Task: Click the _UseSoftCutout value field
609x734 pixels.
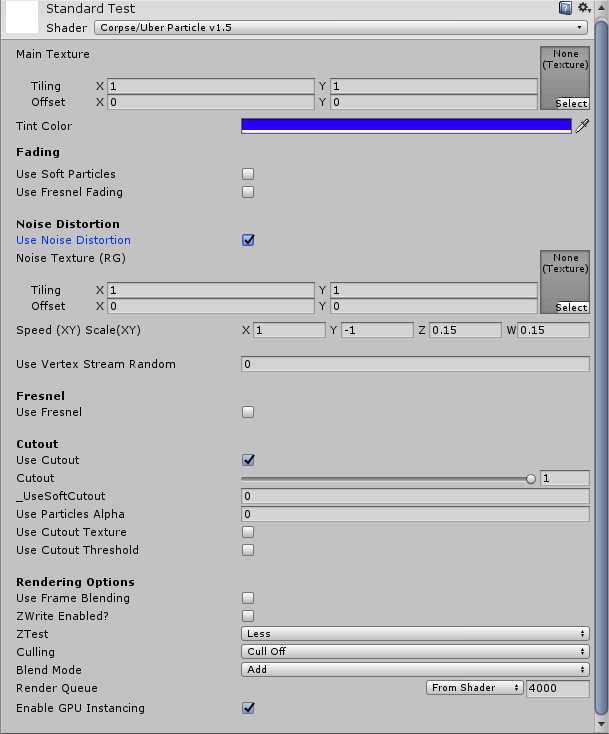Action: click(x=415, y=496)
